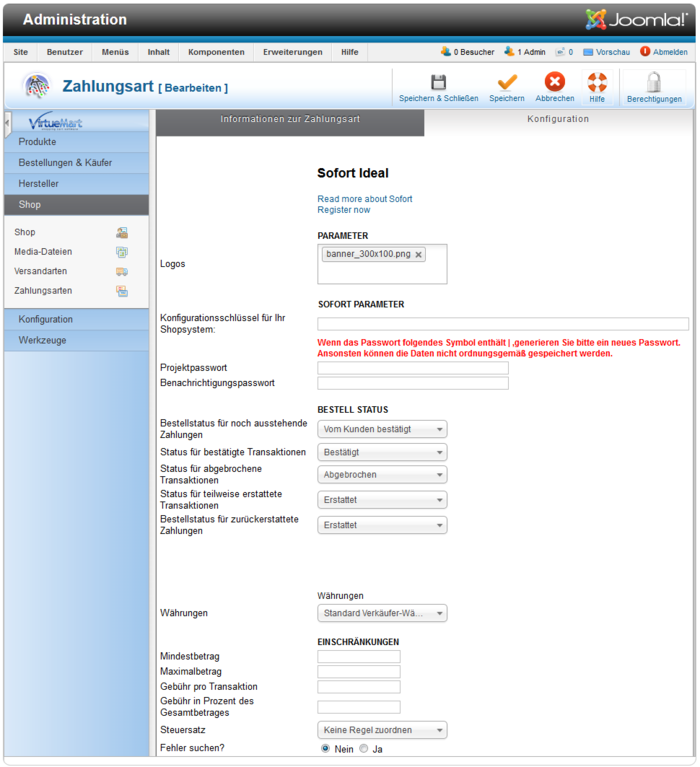Screen dimensions: 700x767
Task: Click the Benachrichtigungspasswort input field
Action: click(x=413, y=383)
